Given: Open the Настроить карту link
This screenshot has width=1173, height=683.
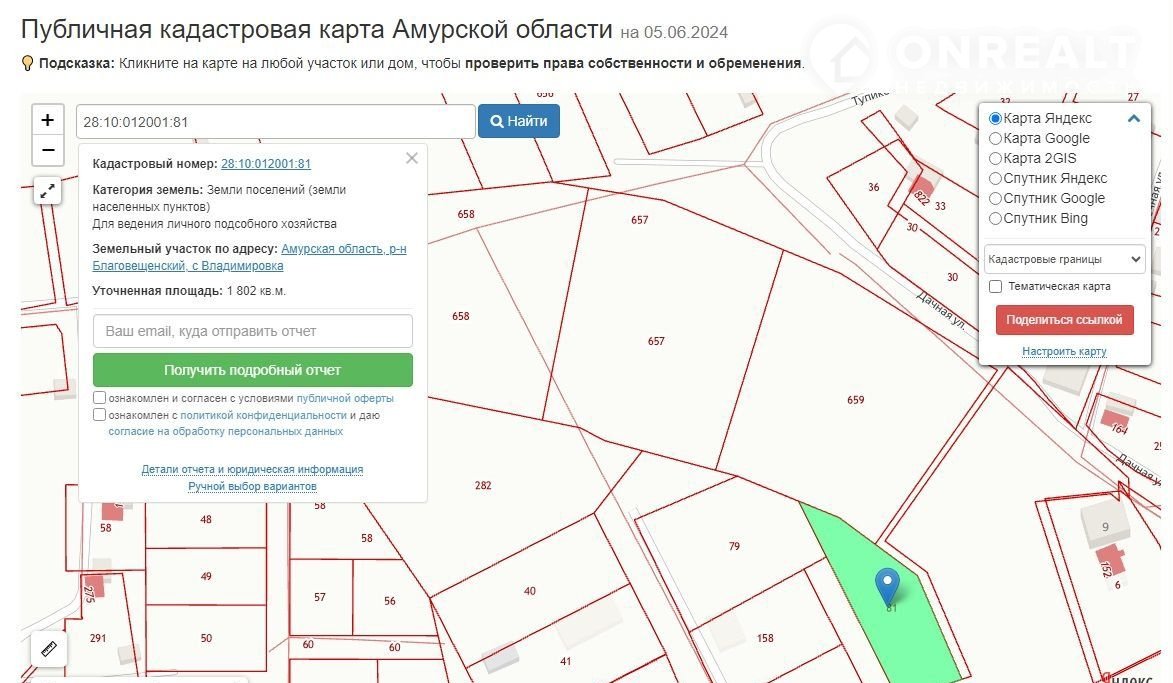Looking at the screenshot, I should click(x=1064, y=352).
